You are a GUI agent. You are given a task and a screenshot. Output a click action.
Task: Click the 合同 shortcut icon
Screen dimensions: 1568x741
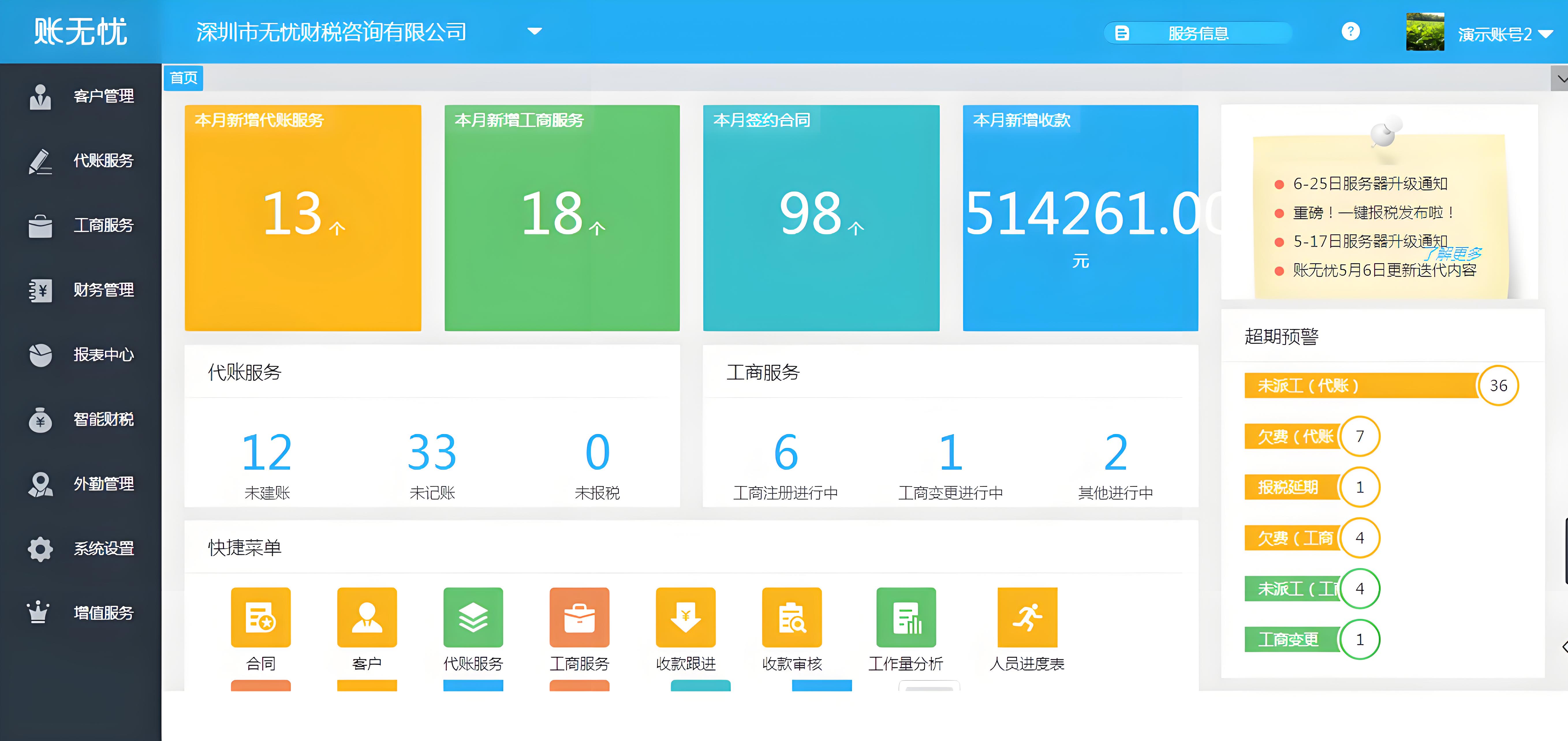click(x=261, y=617)
